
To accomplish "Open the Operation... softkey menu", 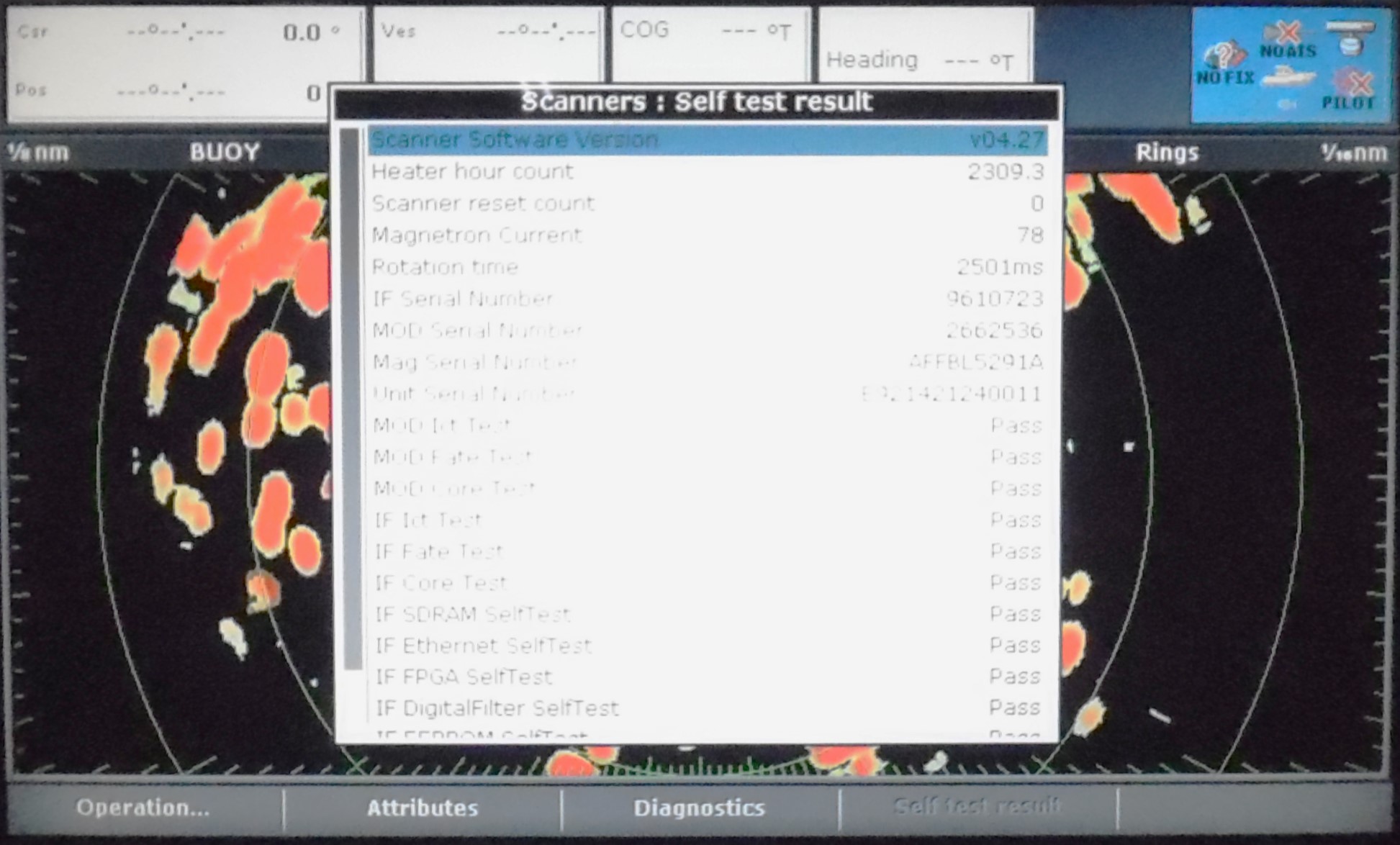I will pyautogui.click(x=143, y=808).
